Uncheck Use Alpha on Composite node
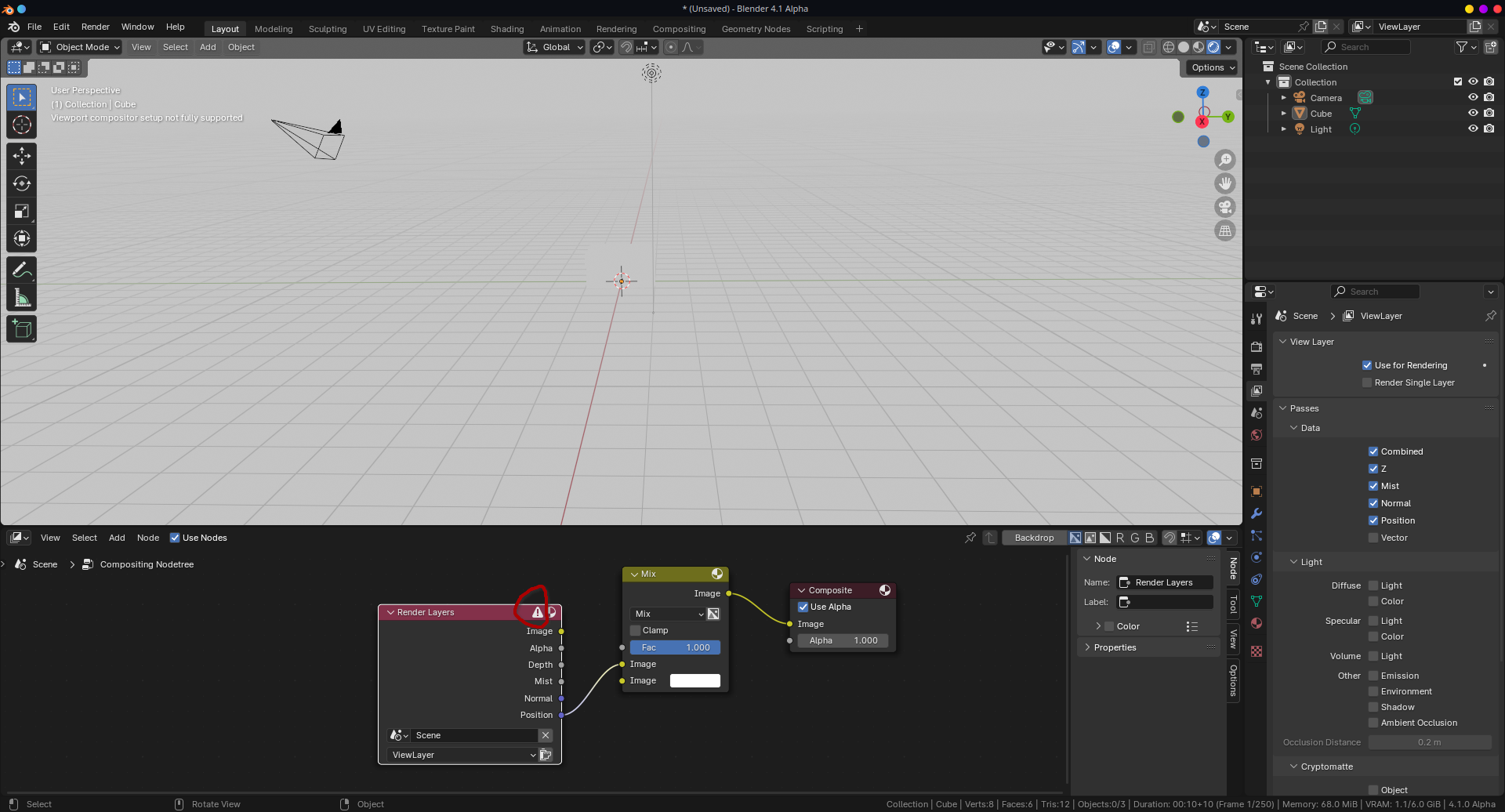The height and width of the screenshot is (812, 1505). point(803,607)
